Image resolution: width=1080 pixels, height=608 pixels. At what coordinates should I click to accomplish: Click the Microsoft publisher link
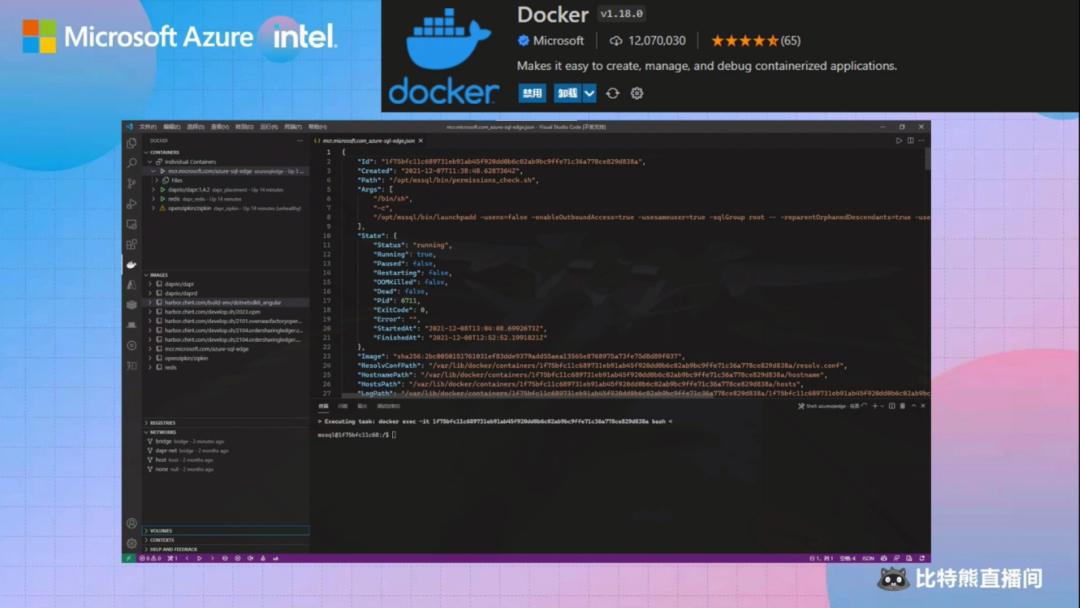(558, 41)
